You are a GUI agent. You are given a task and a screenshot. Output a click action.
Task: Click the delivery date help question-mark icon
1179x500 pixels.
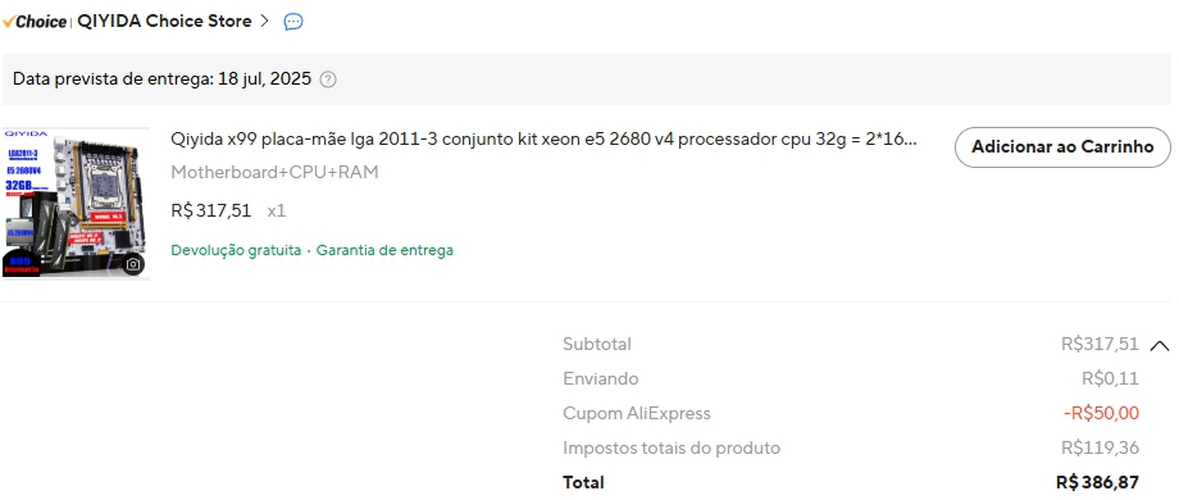point(328,79)
